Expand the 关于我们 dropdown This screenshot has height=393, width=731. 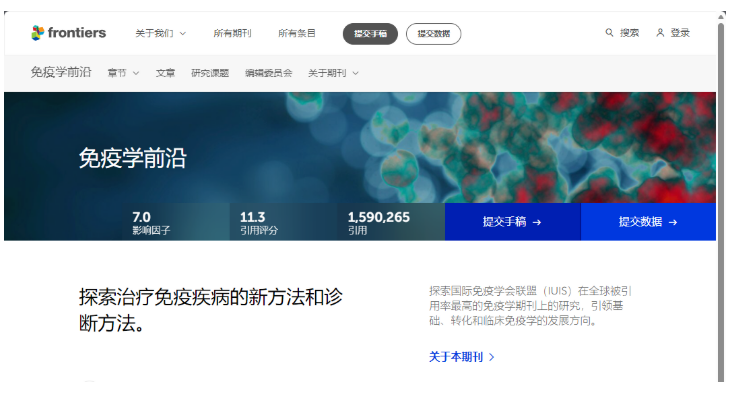(x=160, y=33)
